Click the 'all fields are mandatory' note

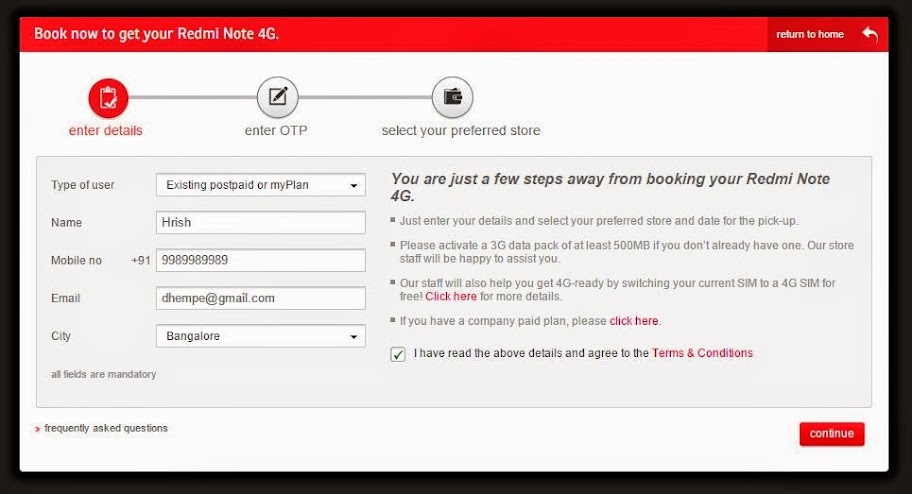point(104,374)
